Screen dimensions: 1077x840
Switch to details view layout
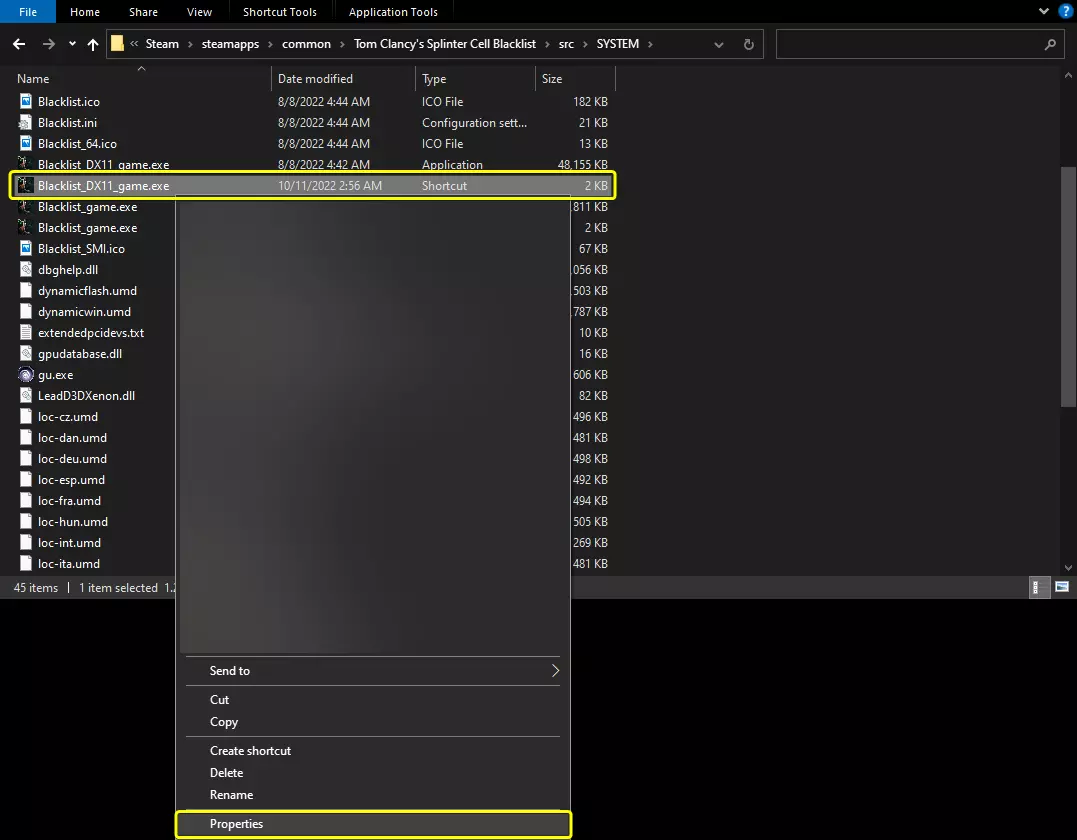[1040, 588]
